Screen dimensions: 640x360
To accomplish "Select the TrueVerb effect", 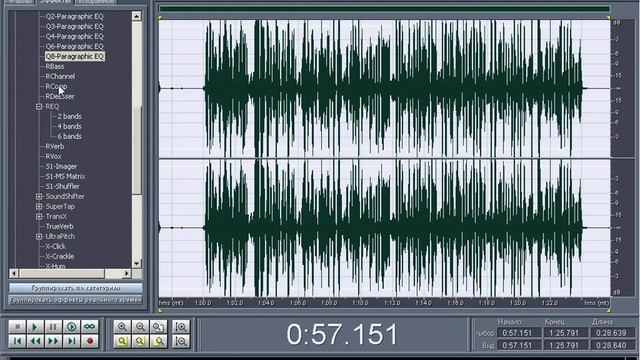I will [60, 227].
